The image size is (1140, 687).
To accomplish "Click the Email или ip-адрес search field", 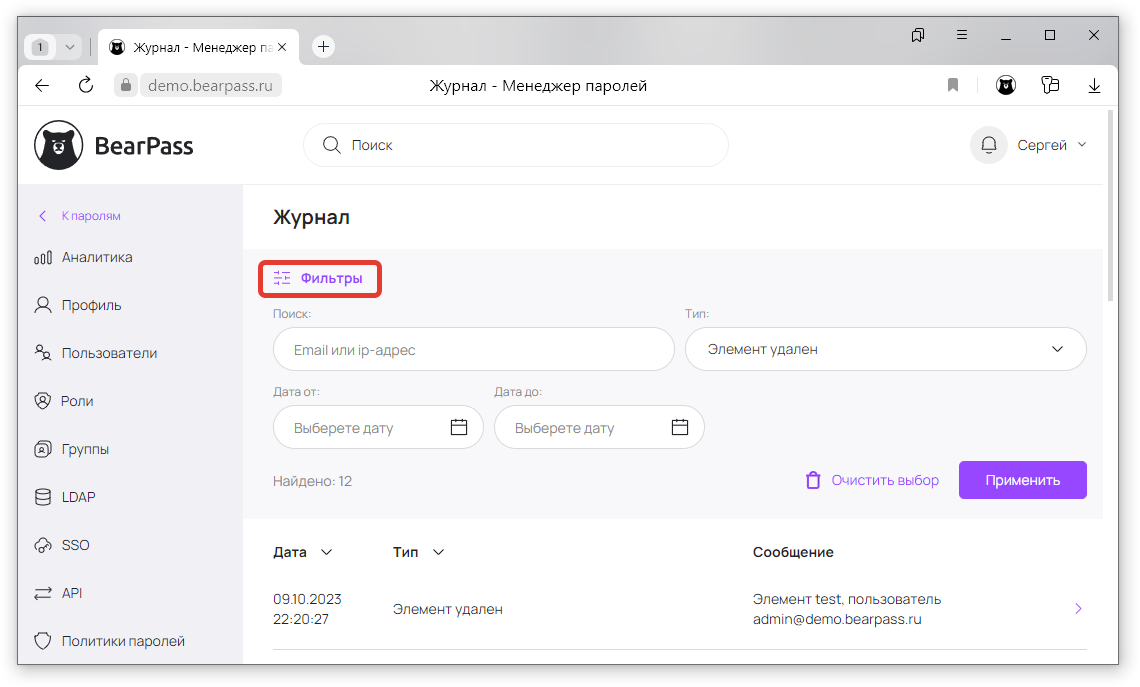I will 473,350.
